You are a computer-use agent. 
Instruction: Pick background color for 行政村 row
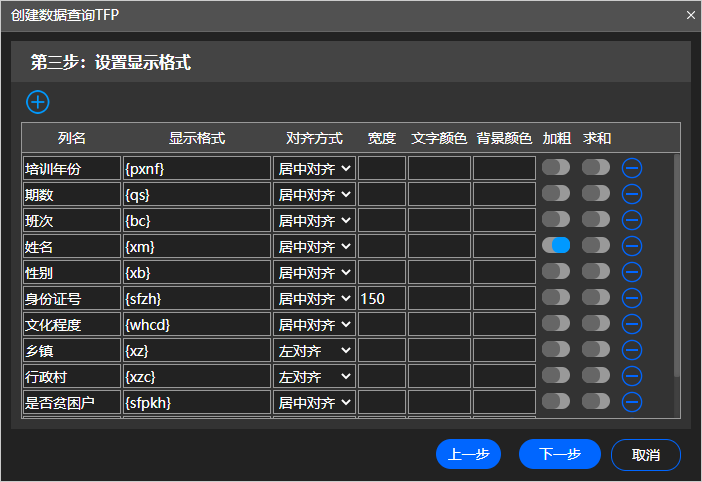[504, 376]
